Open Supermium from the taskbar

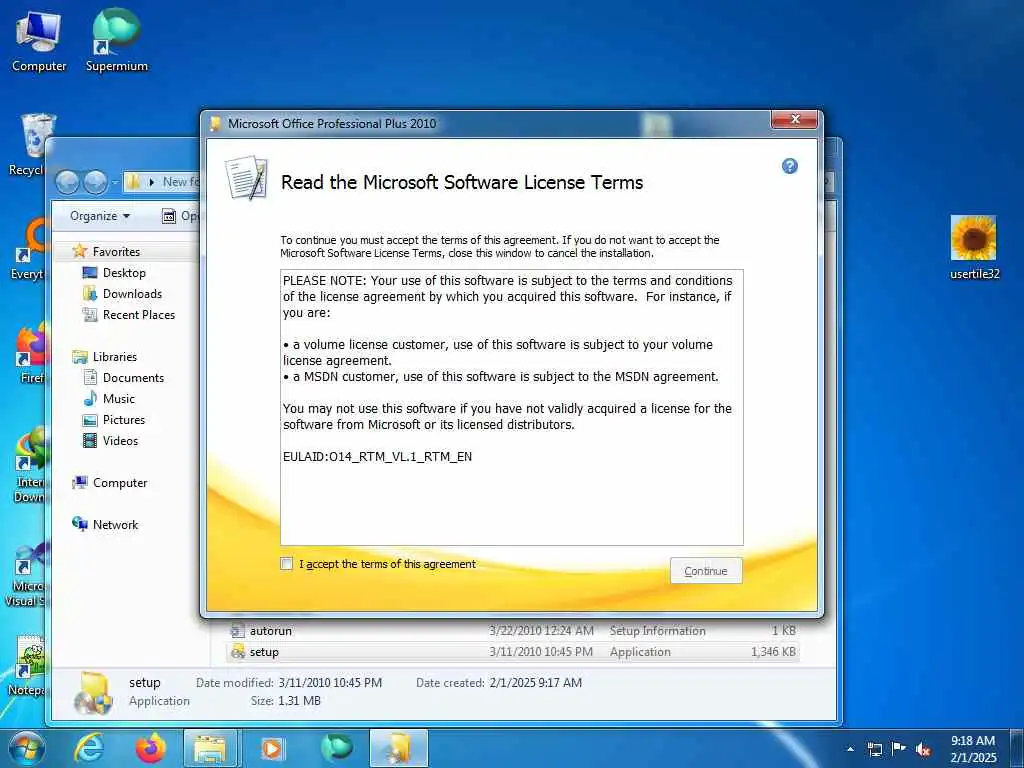coord(336,748)
